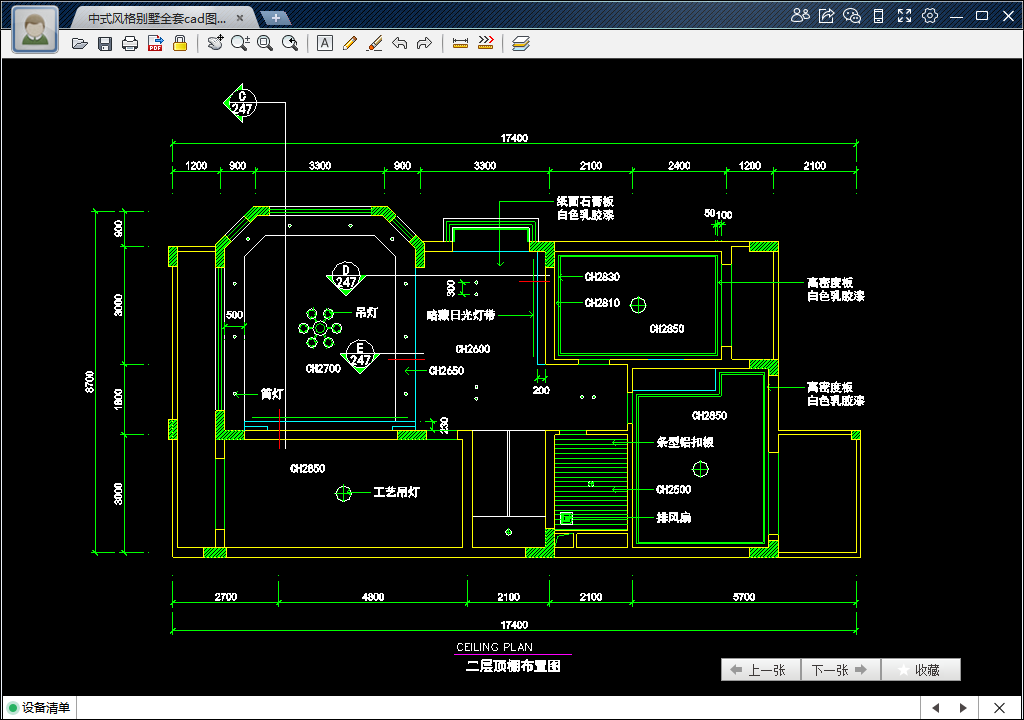Click the 2700 bottom dimension text

coord(225,597)
